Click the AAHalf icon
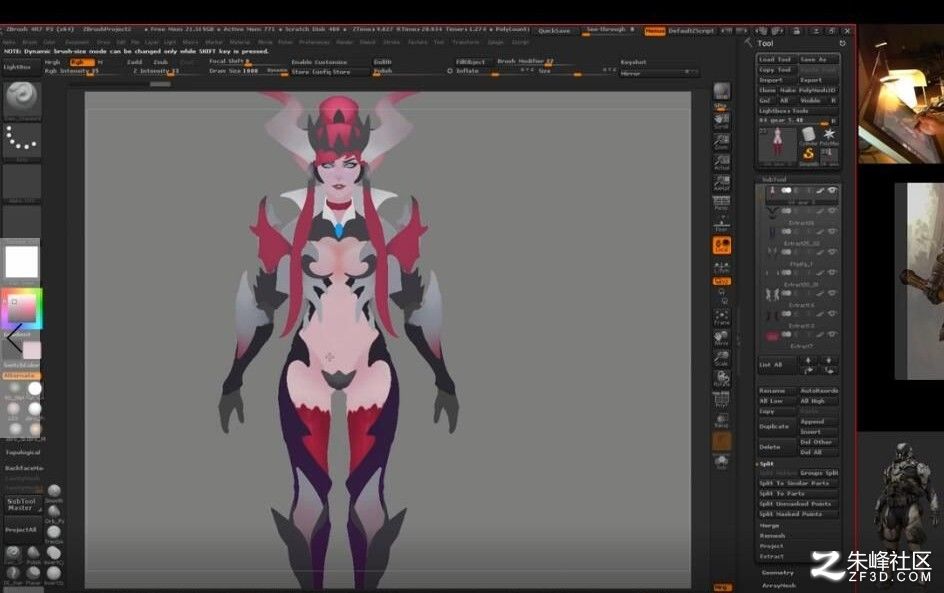Viewport: 944px width, 593px height. click(x=721, y=182)
